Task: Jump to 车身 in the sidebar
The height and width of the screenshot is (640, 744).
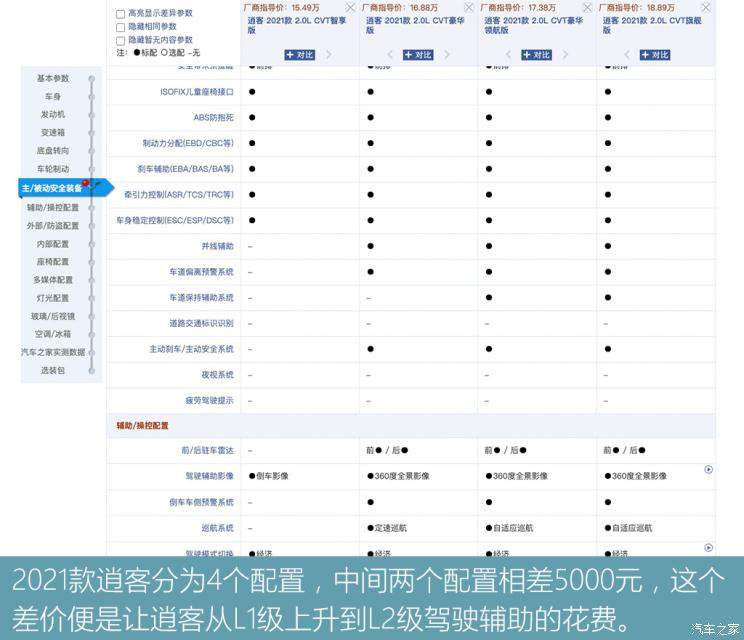Action: [53, 96]
